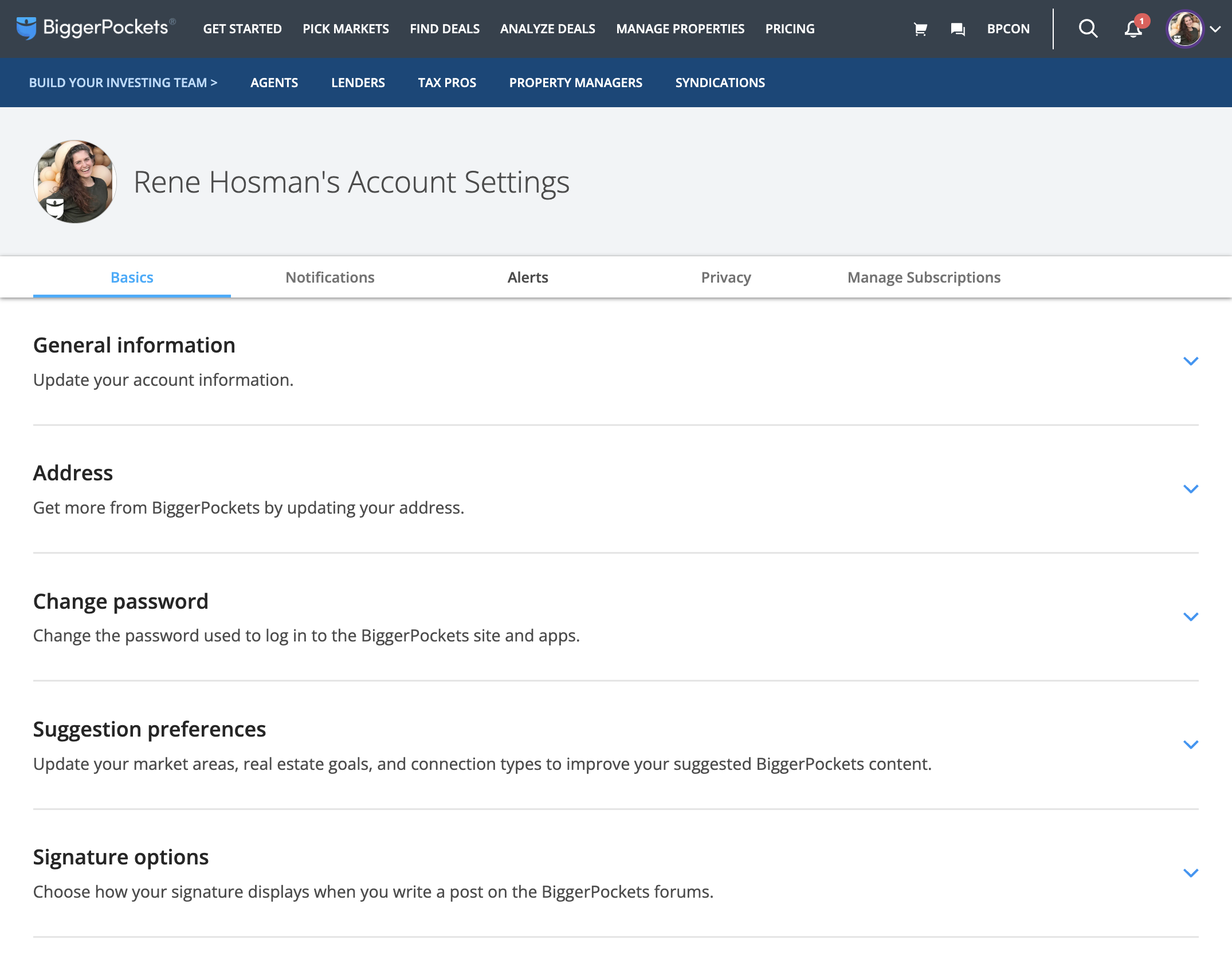
Task: Open the Find Deals menu
Action: [x=445, y=29]
